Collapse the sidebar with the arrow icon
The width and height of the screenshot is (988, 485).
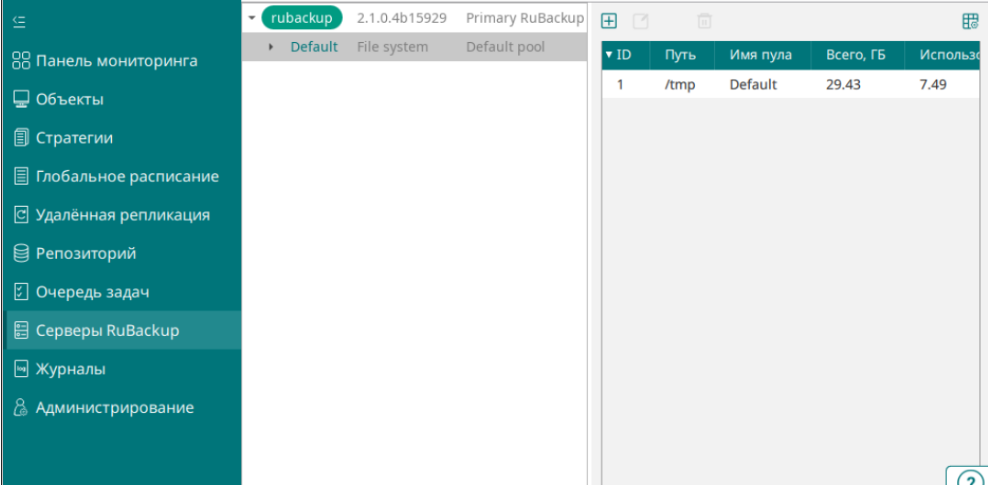click(20, 22)
